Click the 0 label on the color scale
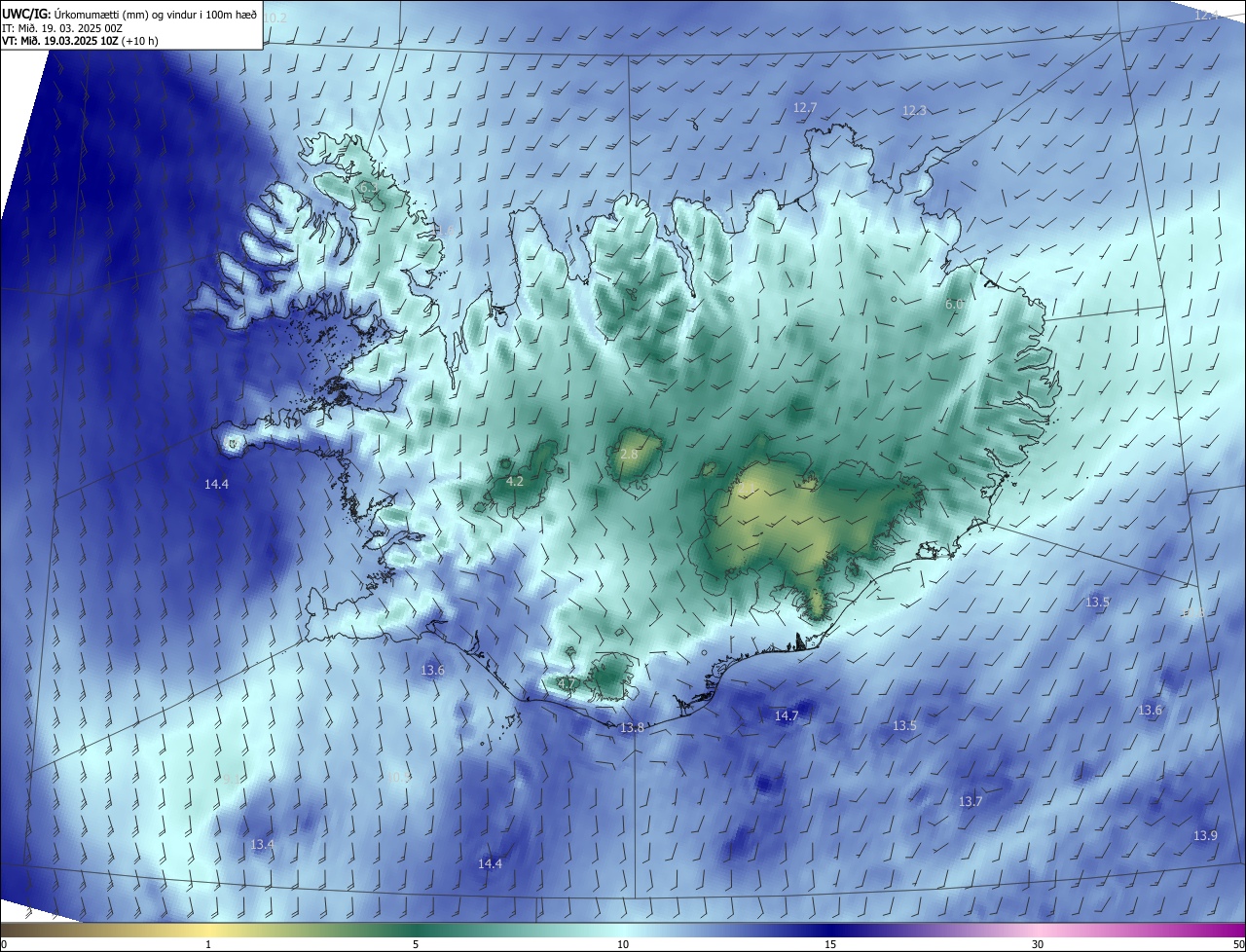The height and width of the screenshot is (952, 1246). click(x=4, y=944)
